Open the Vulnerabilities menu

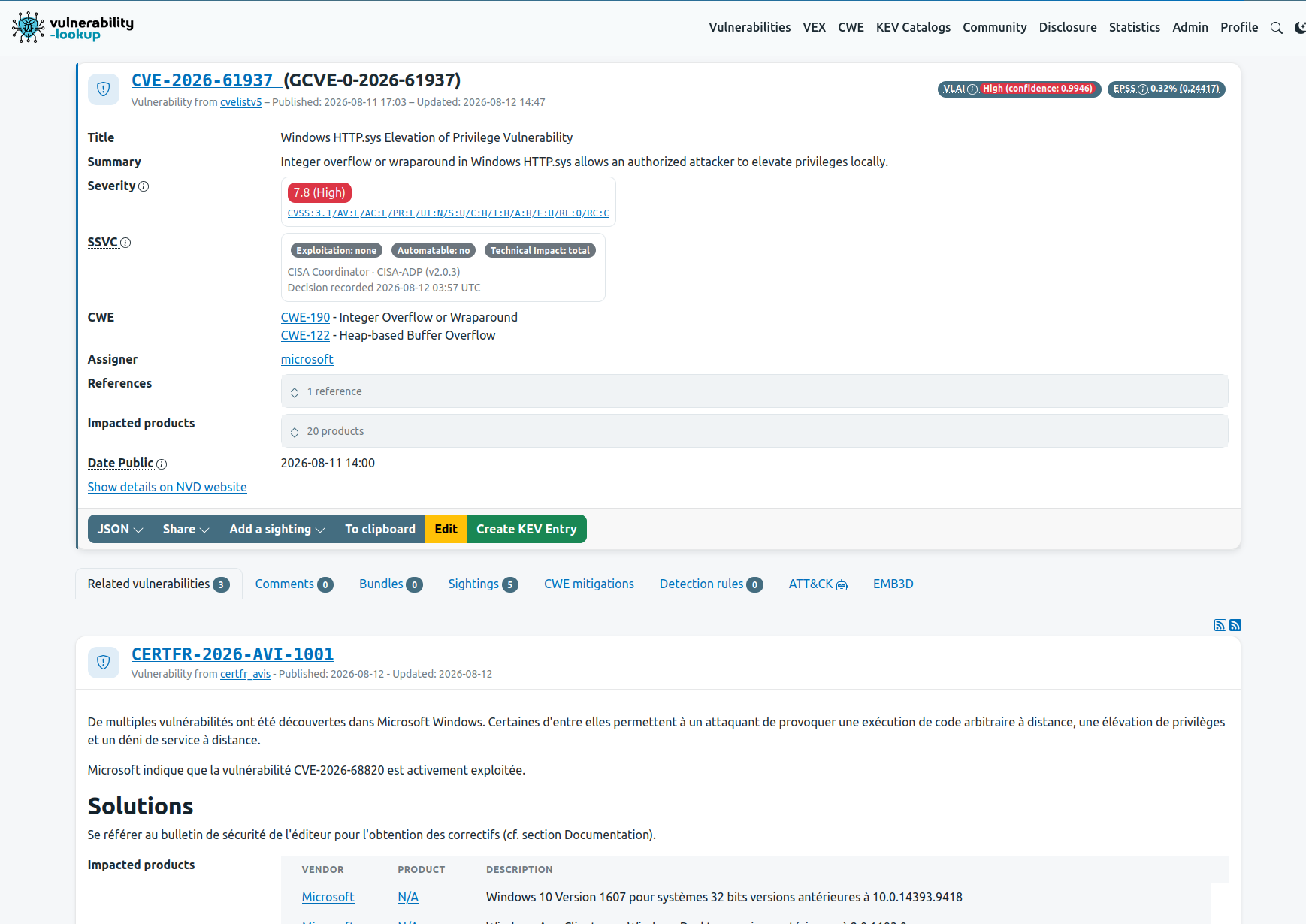[750, 27]
